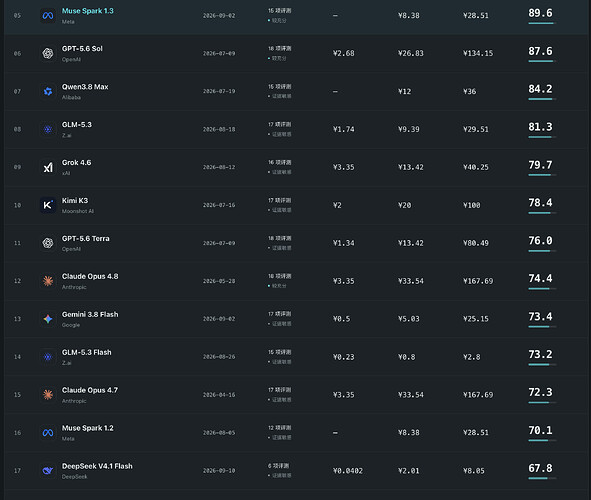Click the OpenAI logo for GPT-5.6 Sol
This screenshot has height=500, width=591.
coord(48,54)
